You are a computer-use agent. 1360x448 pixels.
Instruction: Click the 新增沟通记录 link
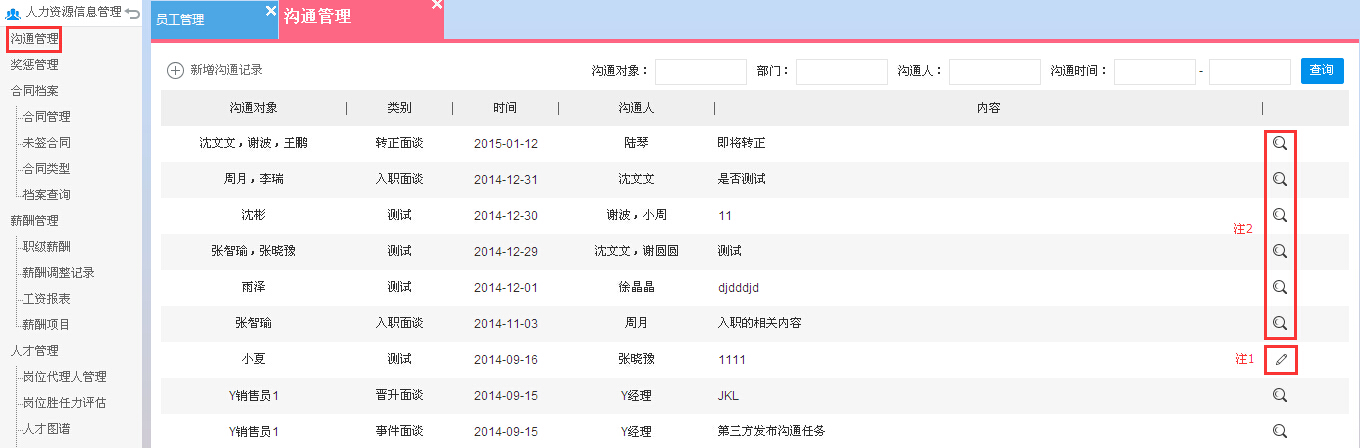click(226, 70)
